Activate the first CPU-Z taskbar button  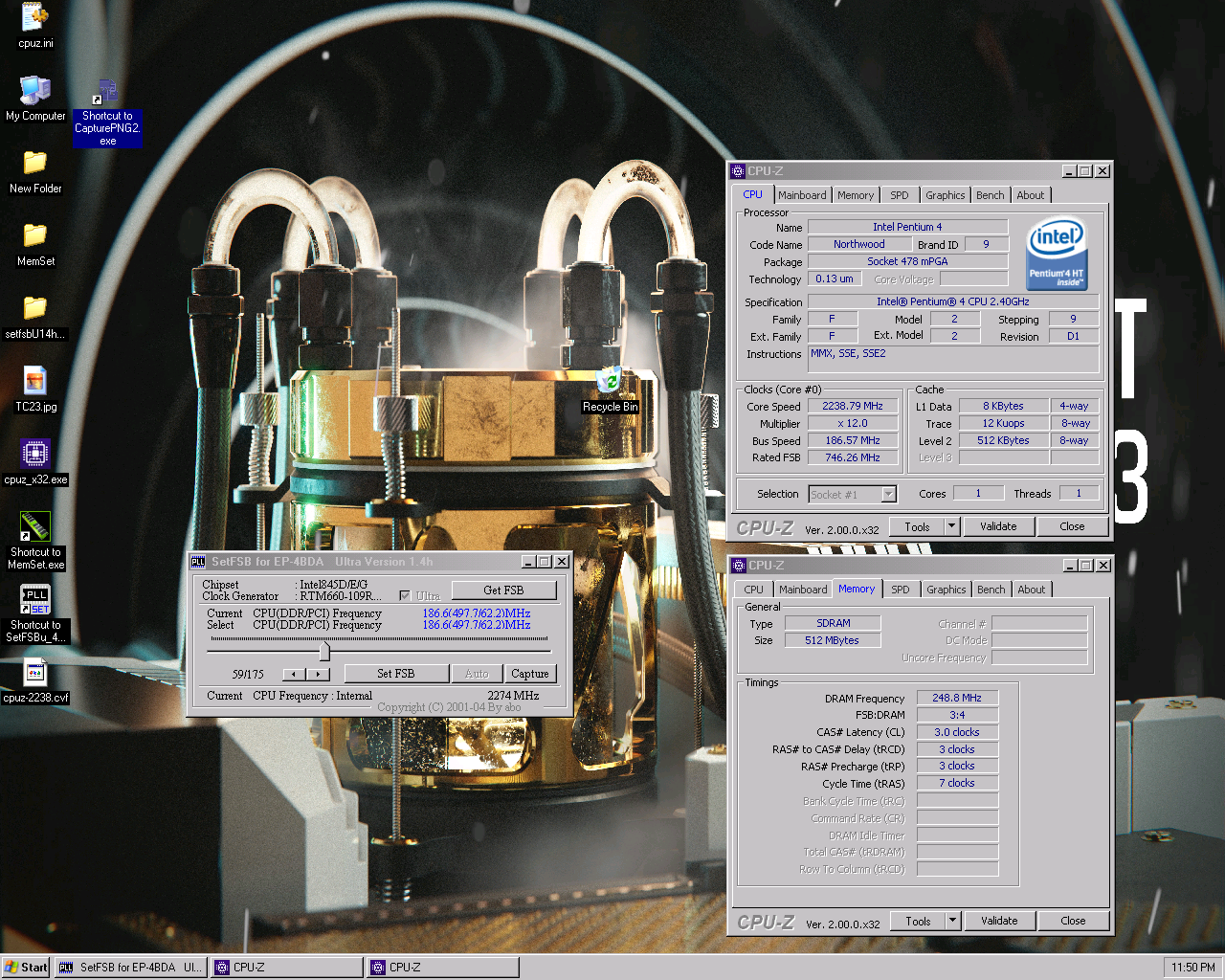pyautogui.click(x=287, y=968)
